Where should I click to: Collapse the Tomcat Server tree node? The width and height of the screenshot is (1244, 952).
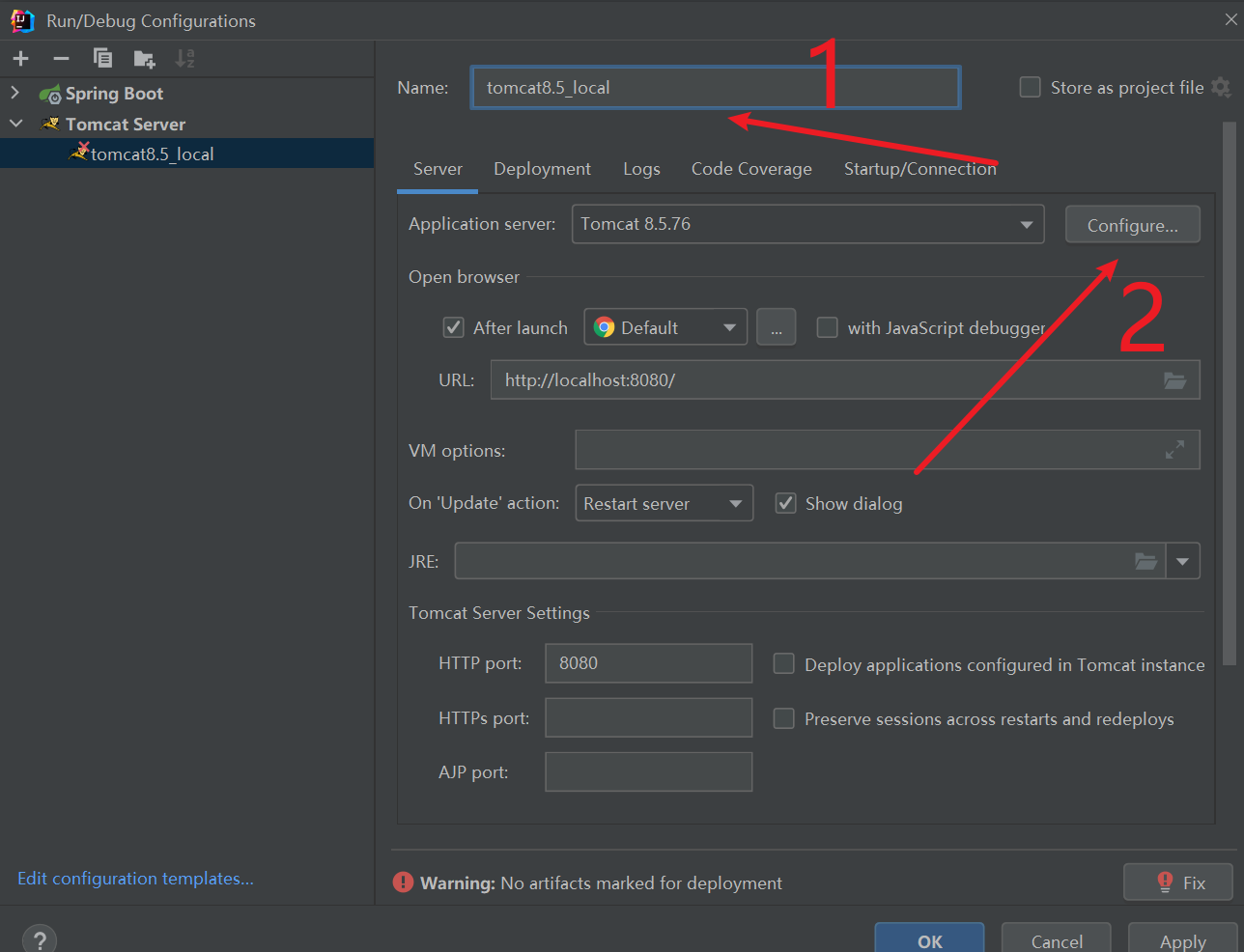tap(15, 124)
